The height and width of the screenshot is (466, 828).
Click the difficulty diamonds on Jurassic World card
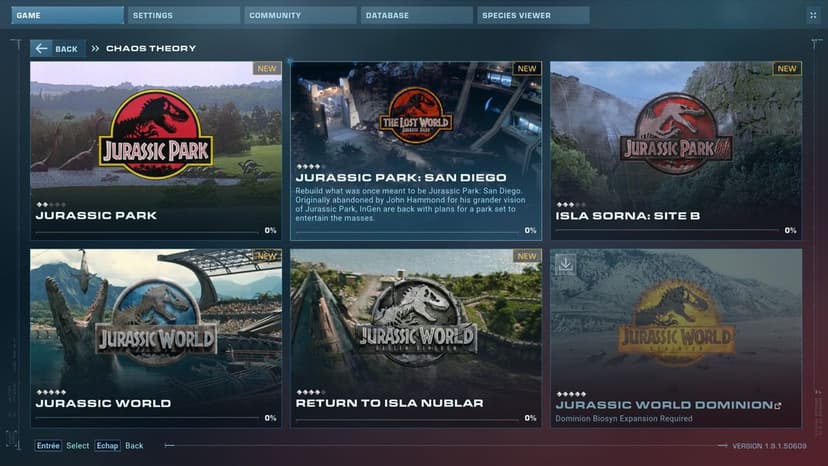click(x=51, y=393)
